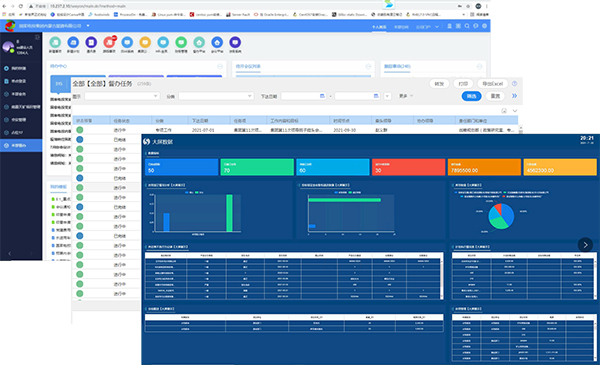The width and height of the screenshot is (600, 365).
Task: Open the last indigo circular shortcut icon
Action: coord(235,42)
